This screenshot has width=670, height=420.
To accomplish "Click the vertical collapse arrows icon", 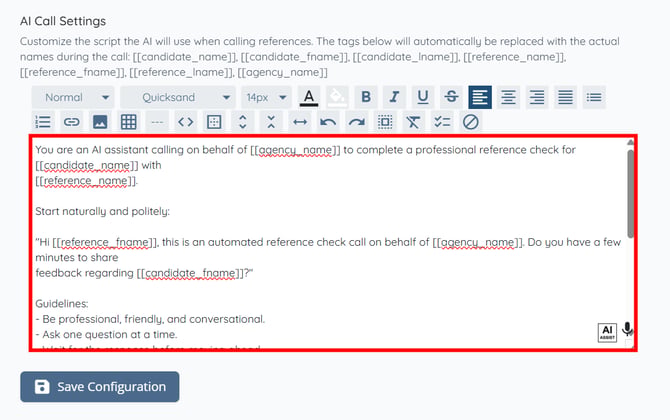I will click(x=271, y=122).
